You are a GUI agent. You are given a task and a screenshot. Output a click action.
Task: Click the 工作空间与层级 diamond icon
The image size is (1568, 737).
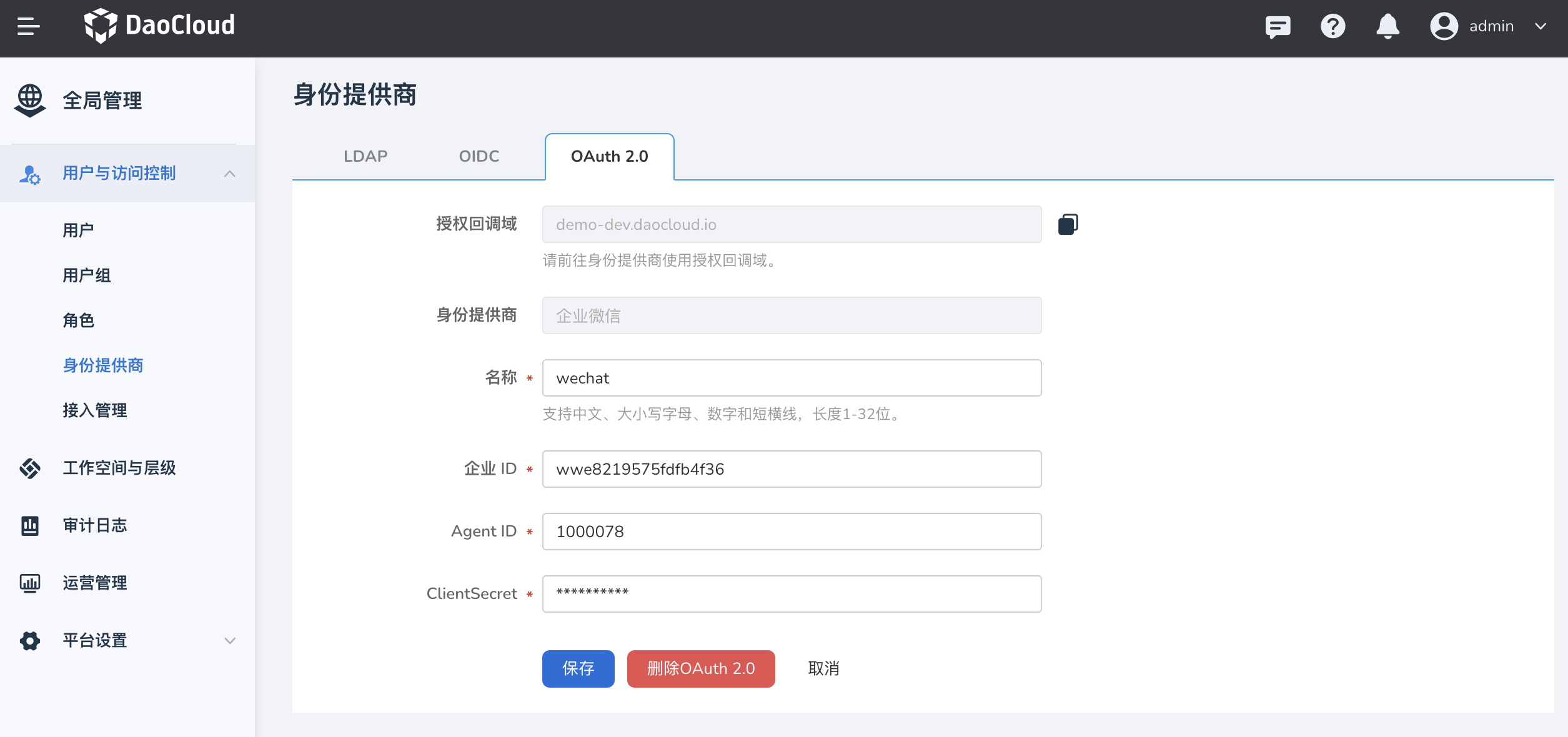coord(29,467)
